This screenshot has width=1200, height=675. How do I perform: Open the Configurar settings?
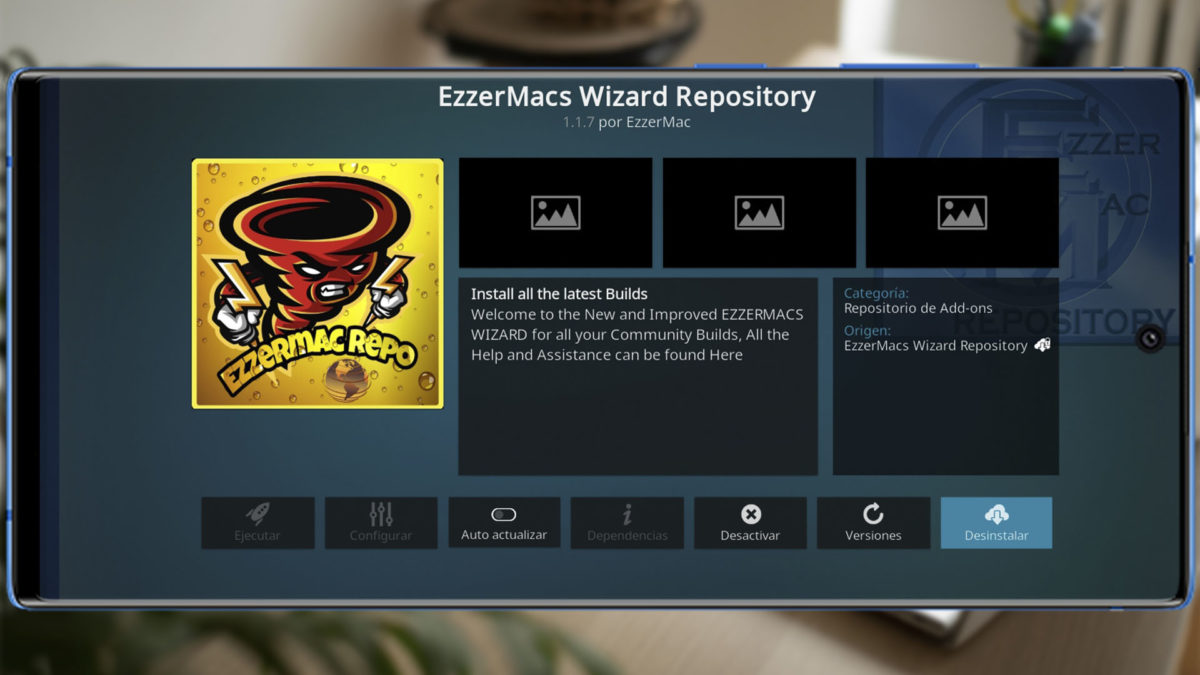[x=381, y=523]
